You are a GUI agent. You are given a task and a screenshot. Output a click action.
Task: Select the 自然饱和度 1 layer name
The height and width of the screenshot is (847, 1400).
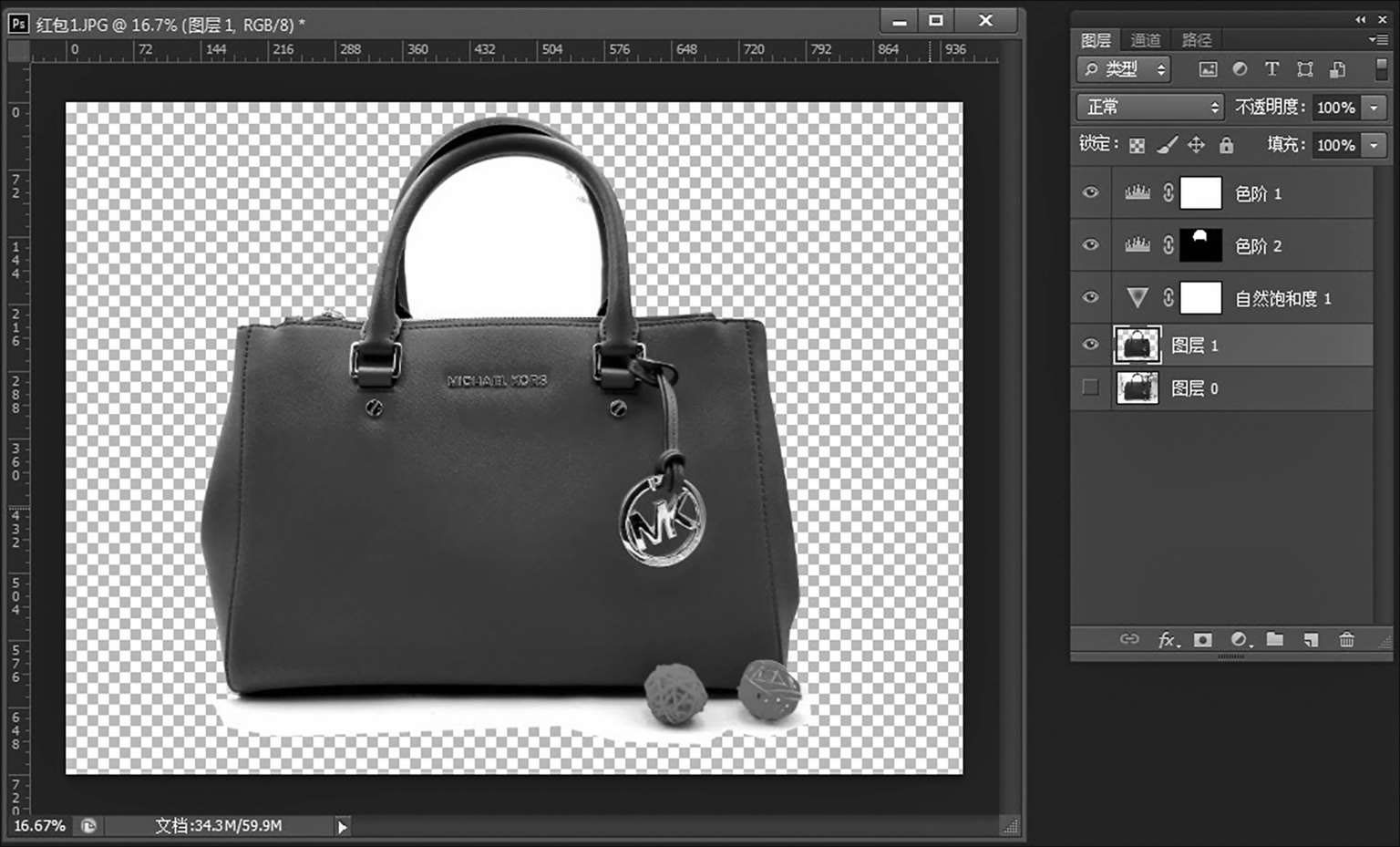point(1283,298)
